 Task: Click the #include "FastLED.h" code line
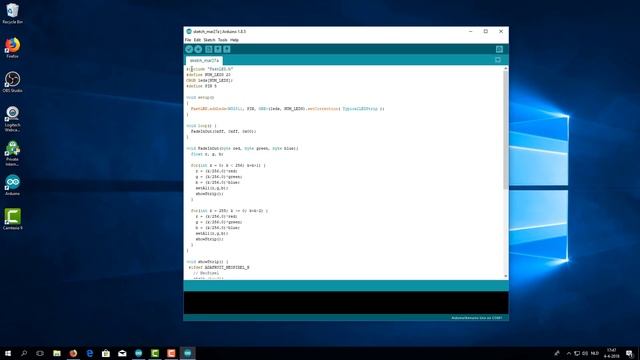[x=210, y=69]
